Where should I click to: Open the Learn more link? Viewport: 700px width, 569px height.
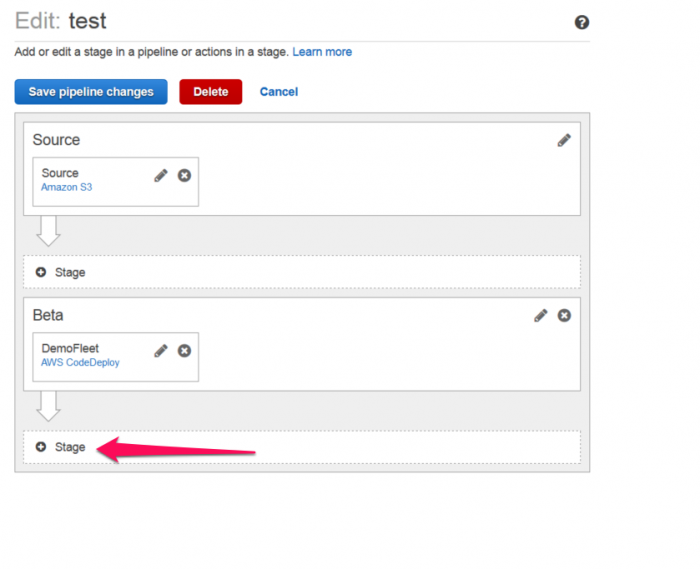coord(322,52)
